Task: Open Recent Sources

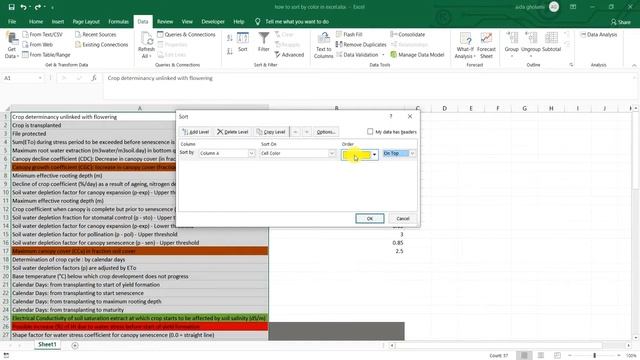Action: coord(96,35)
